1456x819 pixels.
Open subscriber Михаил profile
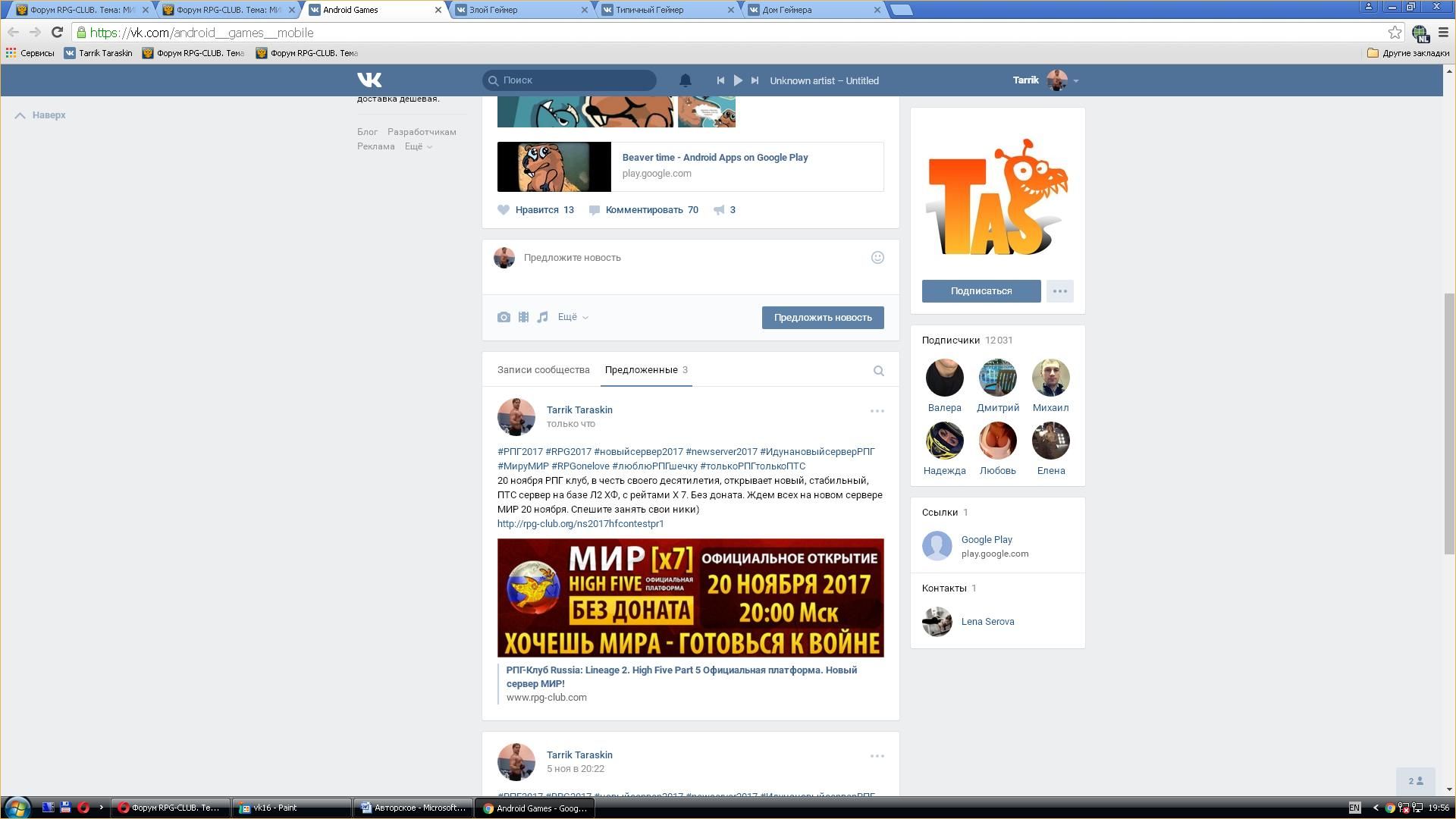coord(1050,378)
